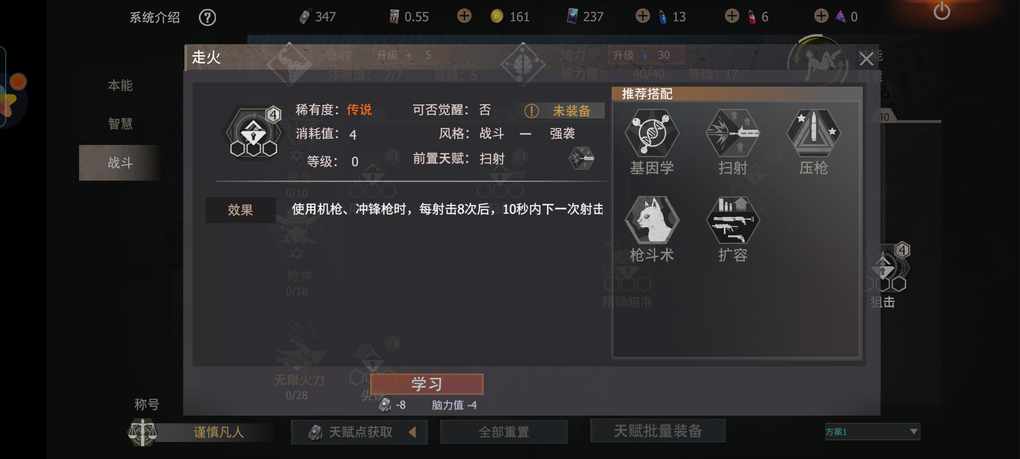1020x459 pixels.
Task: Click the 走火 talent hexagon icon
Action: (252, 133)
